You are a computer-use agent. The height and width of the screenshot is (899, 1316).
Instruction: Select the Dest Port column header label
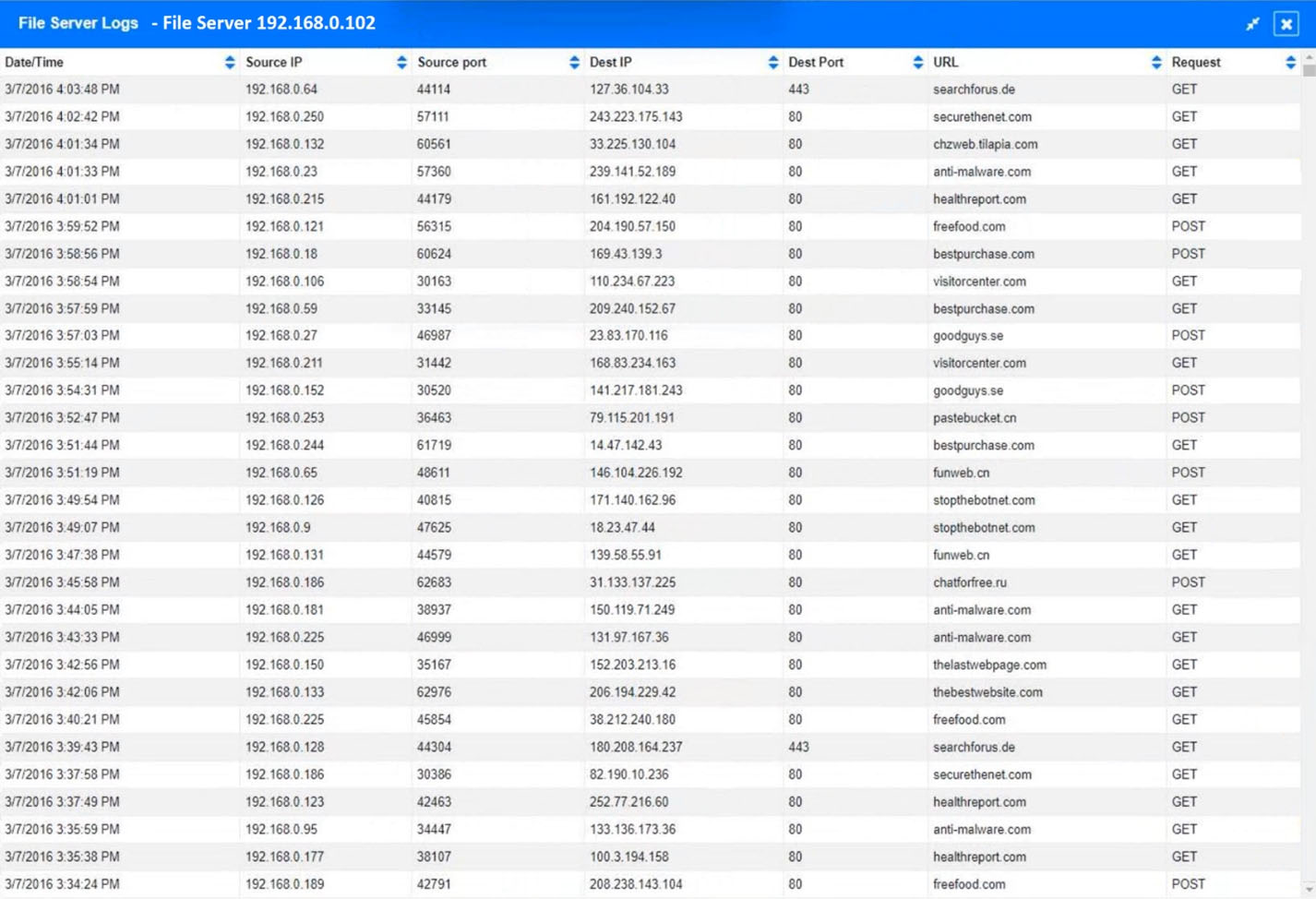816,62
